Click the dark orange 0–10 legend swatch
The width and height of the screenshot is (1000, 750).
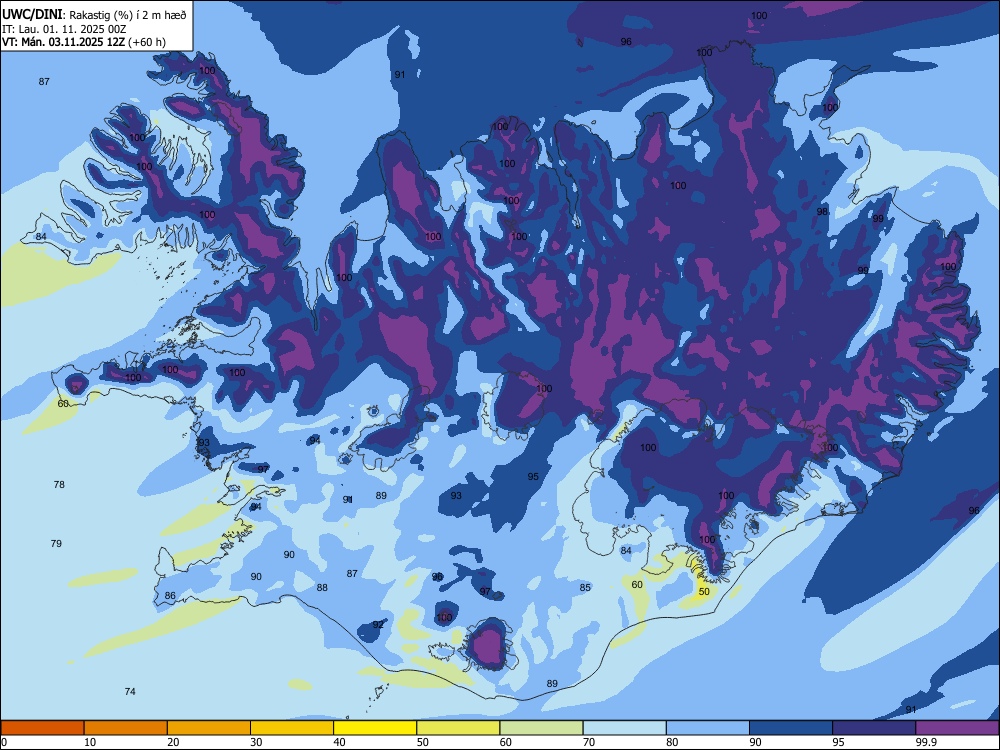click(x=42, y=728)
